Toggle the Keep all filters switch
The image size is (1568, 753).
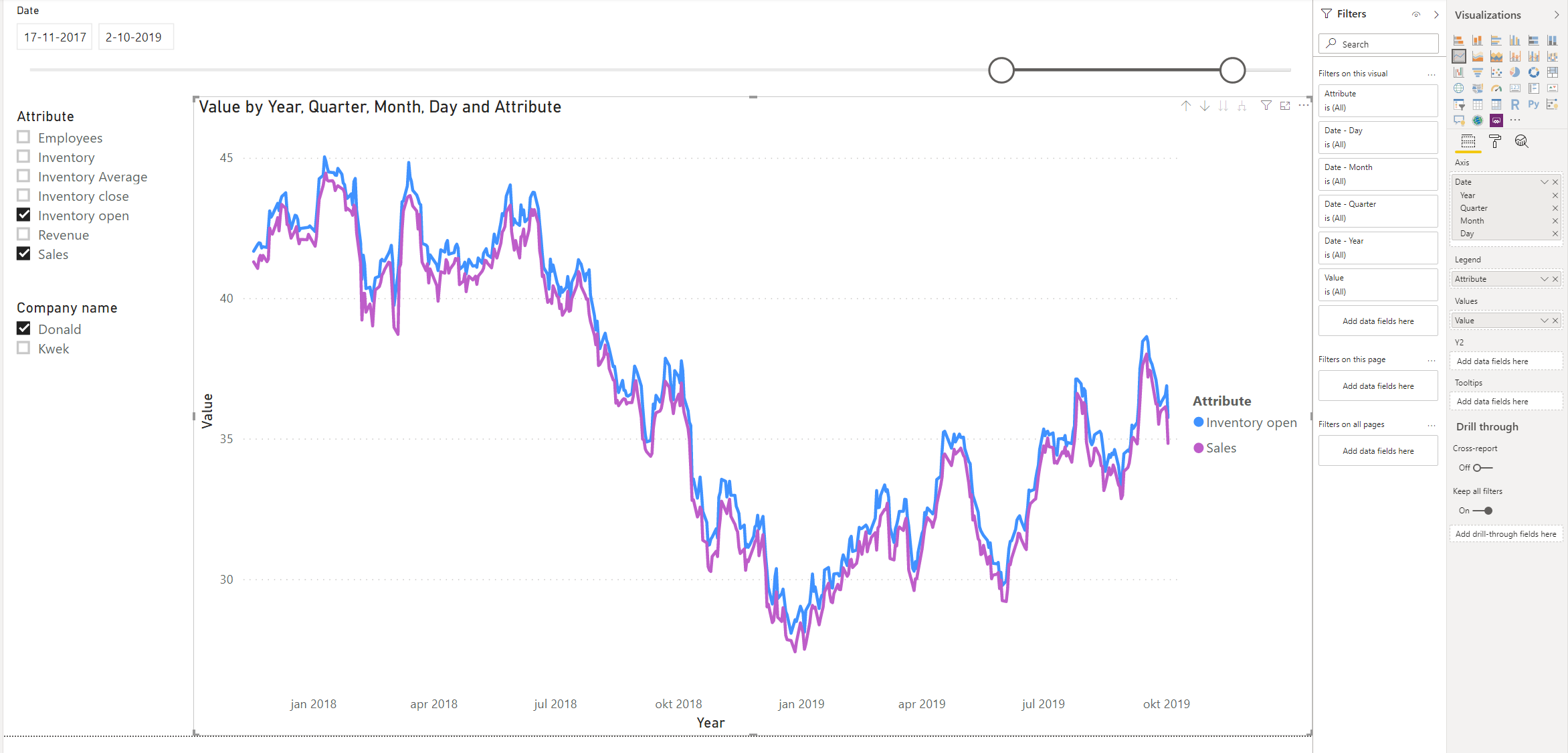(x=1483, y=511)
